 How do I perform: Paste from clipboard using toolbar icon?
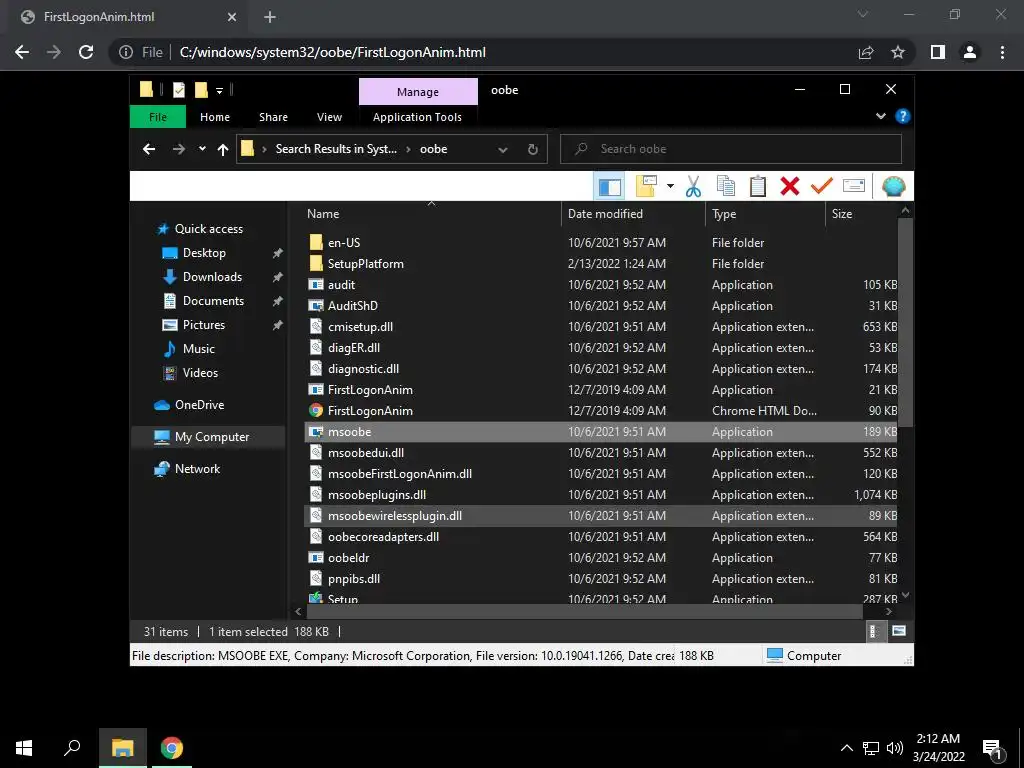click(x=758, y=187)
